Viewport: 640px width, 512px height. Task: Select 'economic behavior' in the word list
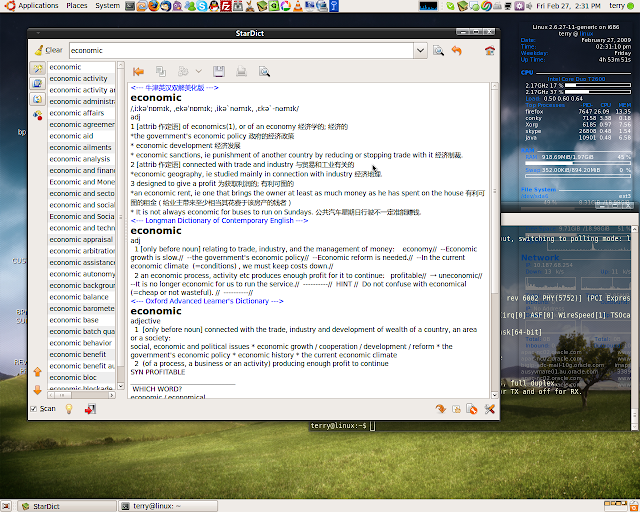click(x=80, y=343)
